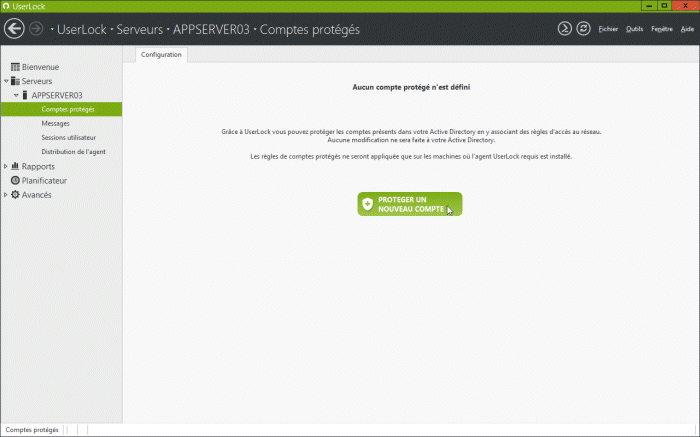The width and height of the screenshot is (700, 437).
Task: Click APPSERVER03 in the breadcrumb
Action: 211,29
